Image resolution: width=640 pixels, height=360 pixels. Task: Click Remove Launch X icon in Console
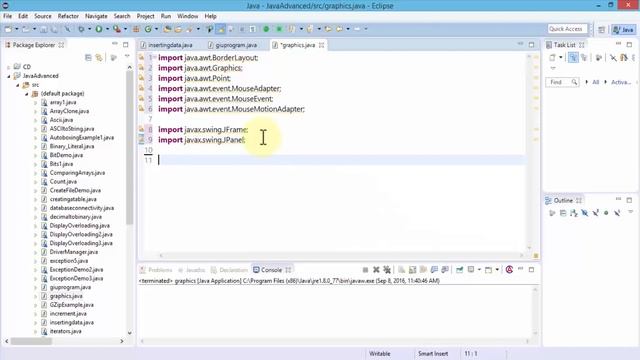pyautogui.click(x=376, y=270)
